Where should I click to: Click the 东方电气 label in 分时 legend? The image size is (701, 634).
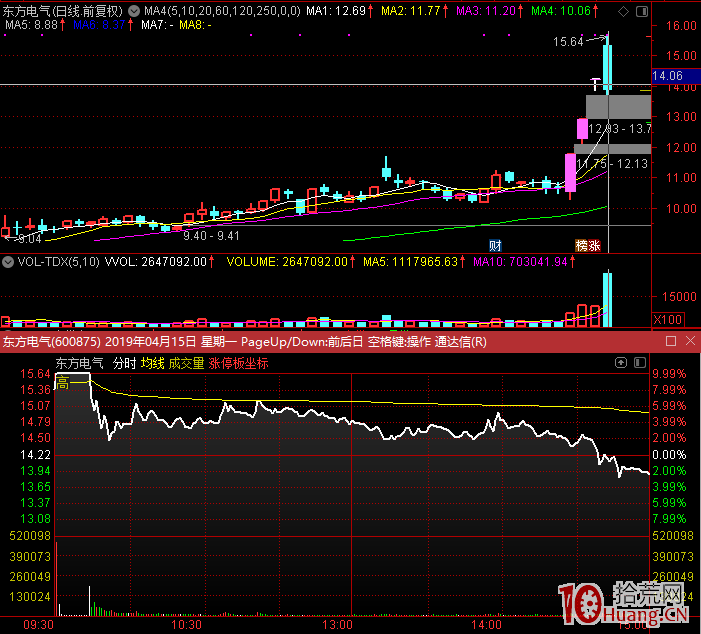pos(80,363)
